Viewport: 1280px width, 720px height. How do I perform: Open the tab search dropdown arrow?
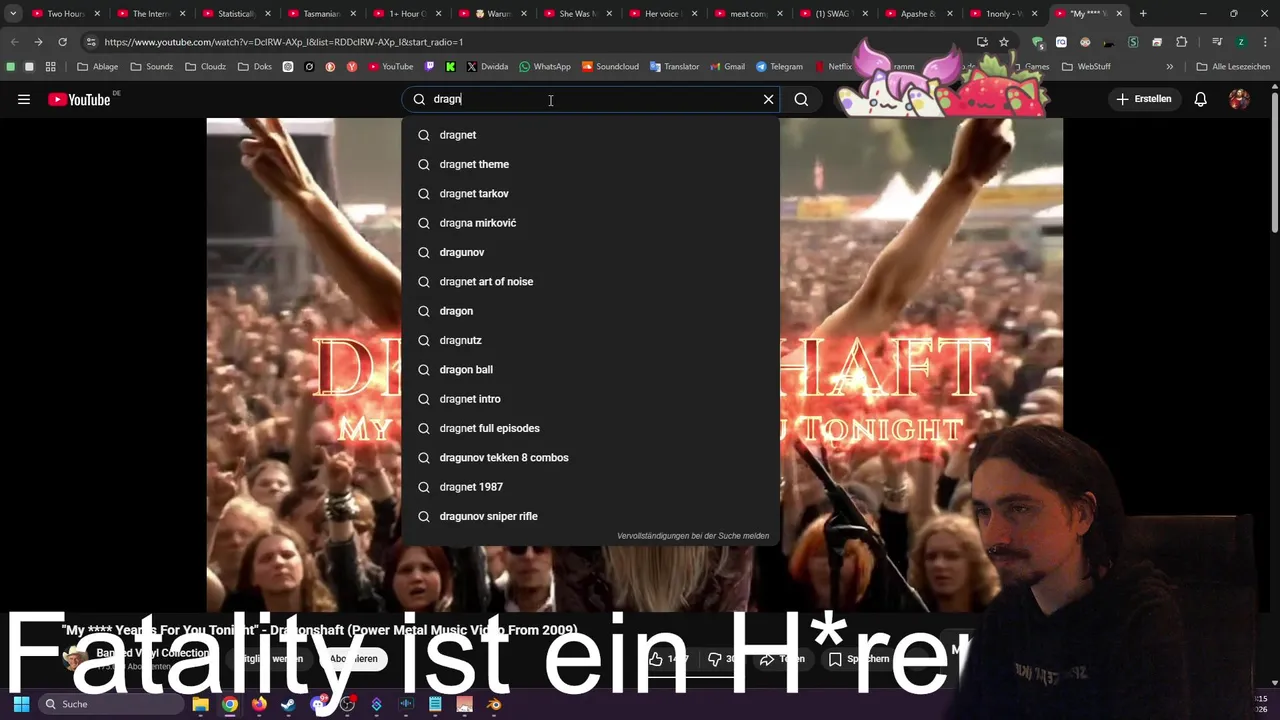(13, 14)
